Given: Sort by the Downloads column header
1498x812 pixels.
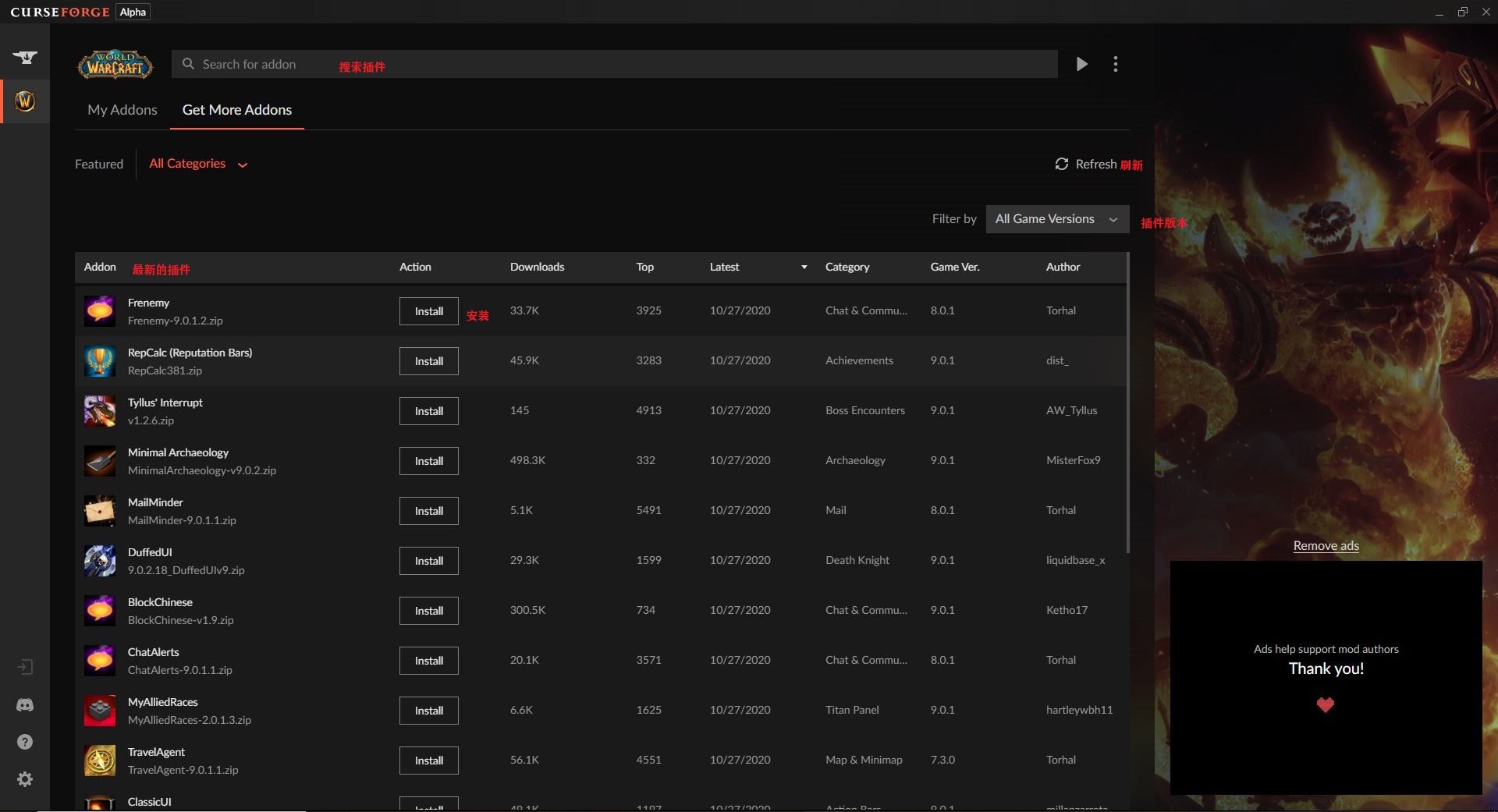Looking at the screenshot, I should (537, 267).
